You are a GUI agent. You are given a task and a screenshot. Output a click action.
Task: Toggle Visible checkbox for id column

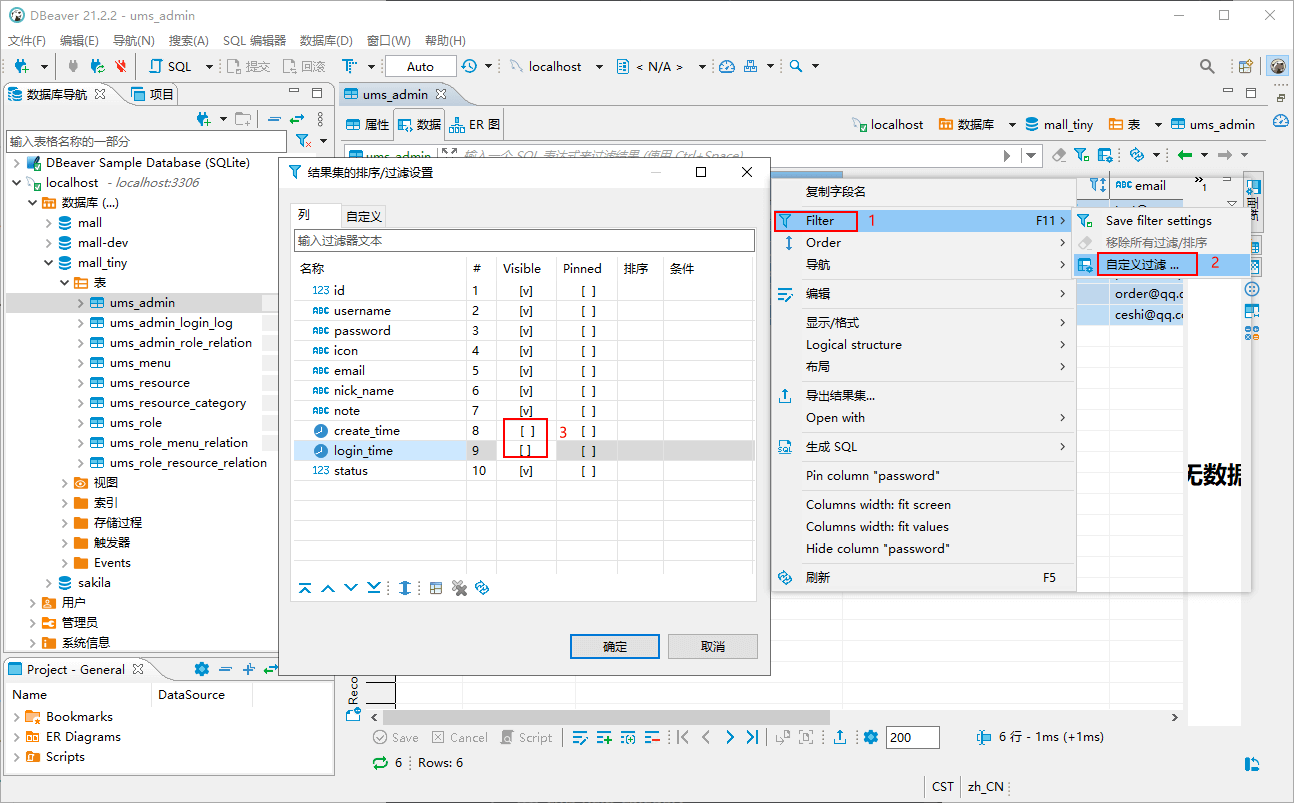526,290
